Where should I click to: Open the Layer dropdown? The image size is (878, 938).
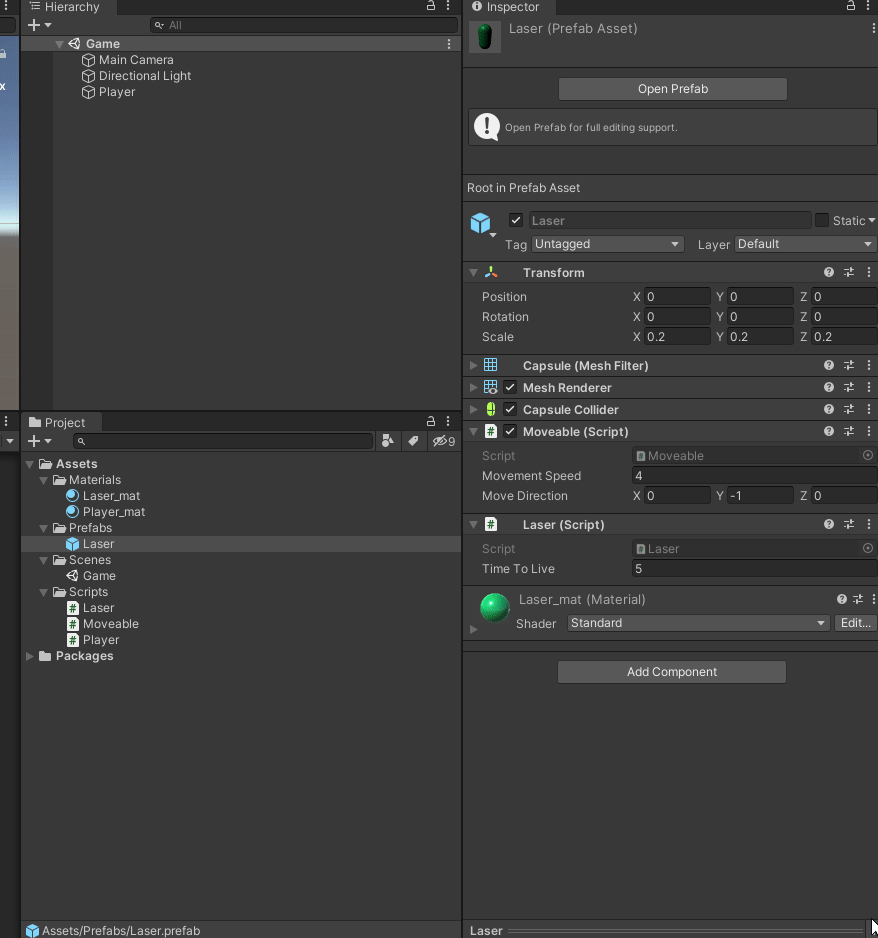coord(805,244)
